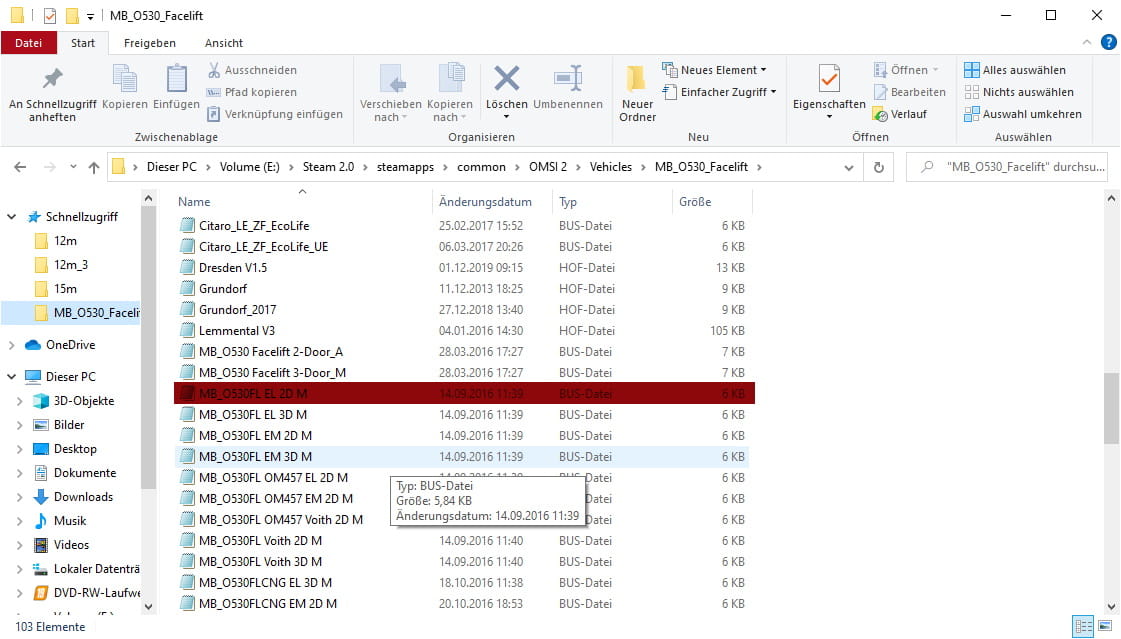Expand the OneDrive tree node

11,345
